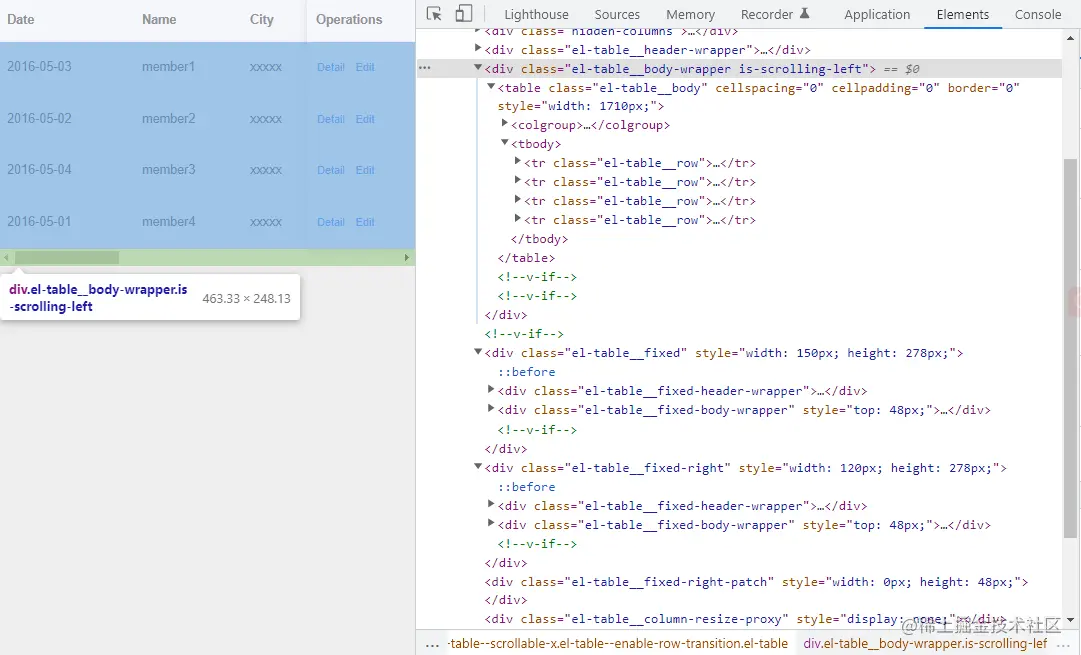This screenshot has height=655, width=1081.
Task: Open the Application tab
Action: [x=877, y=14]
